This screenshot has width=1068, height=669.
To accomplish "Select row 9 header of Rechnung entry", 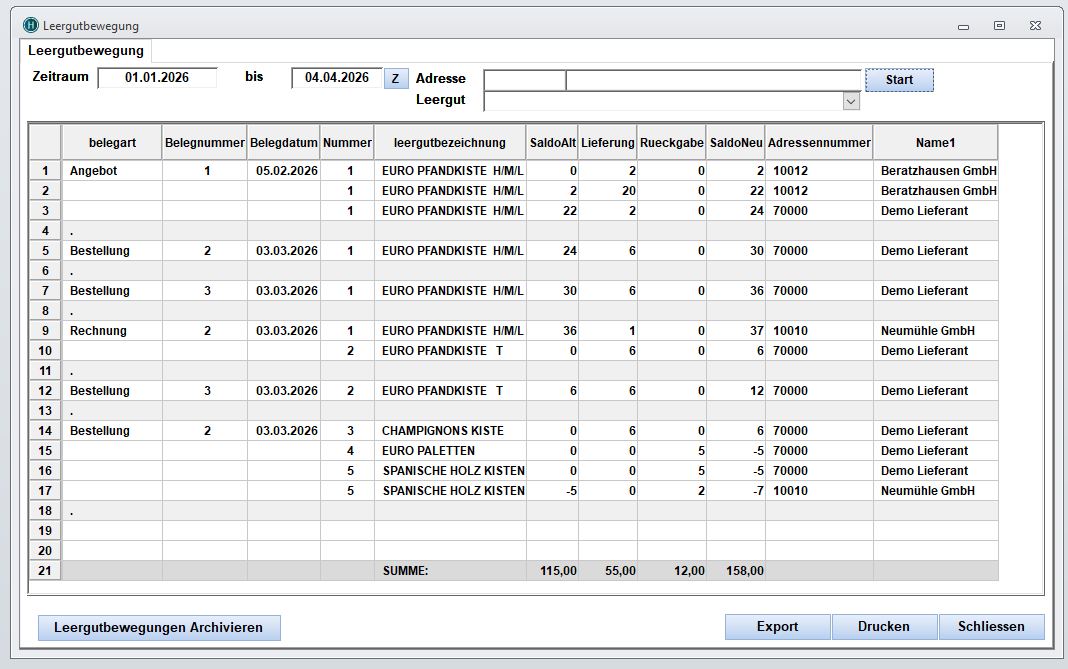I will coord(45,331).
